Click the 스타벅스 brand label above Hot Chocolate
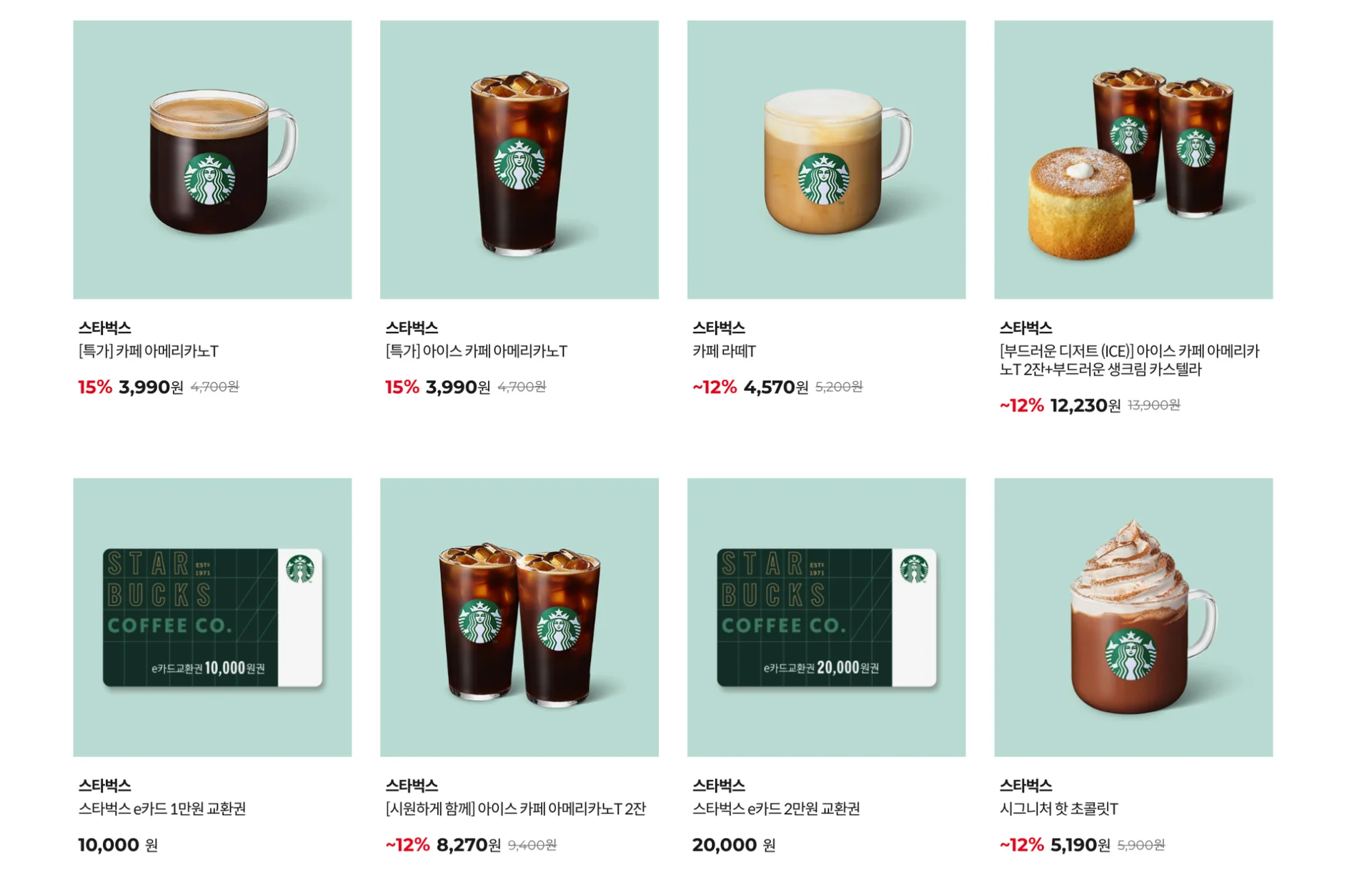Screen dimensions: 1372x890 coord(1025,785)
